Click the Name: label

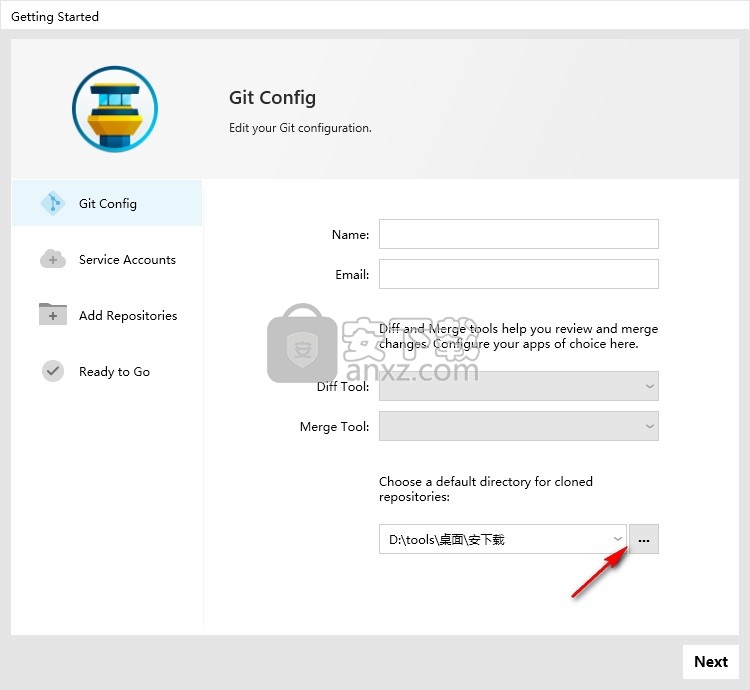(x=351, y=235)
